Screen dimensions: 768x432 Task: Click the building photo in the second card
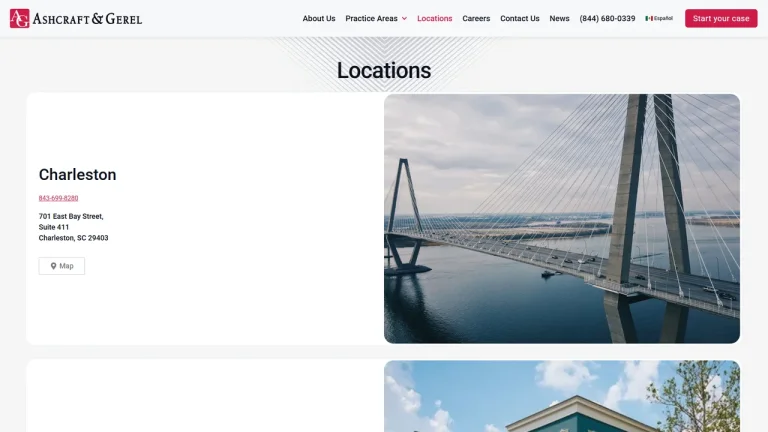tap(562, 396)
